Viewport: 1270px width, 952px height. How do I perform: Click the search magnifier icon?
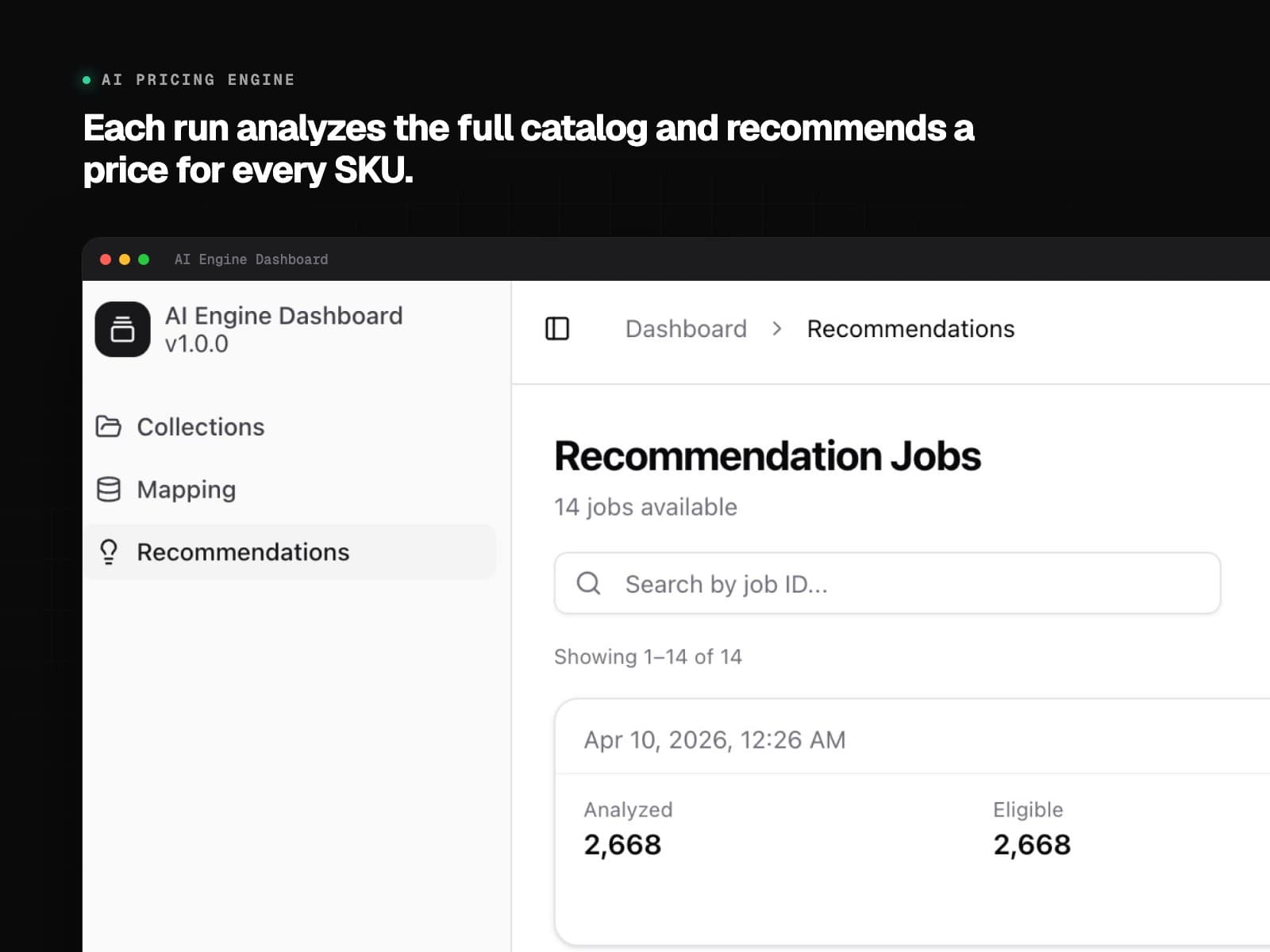[x=588, y=583]
